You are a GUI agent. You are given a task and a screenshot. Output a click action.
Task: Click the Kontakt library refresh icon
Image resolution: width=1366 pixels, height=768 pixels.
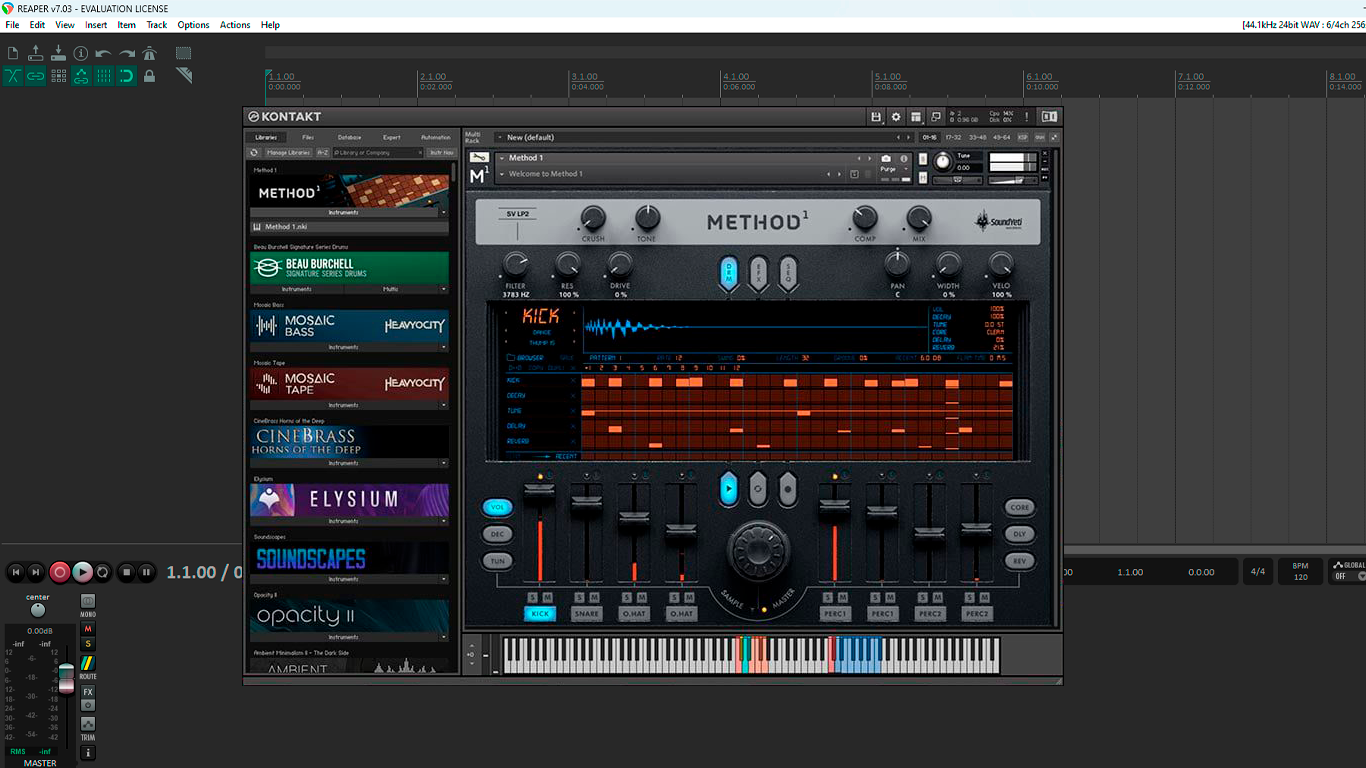click(x=254, y=153)
